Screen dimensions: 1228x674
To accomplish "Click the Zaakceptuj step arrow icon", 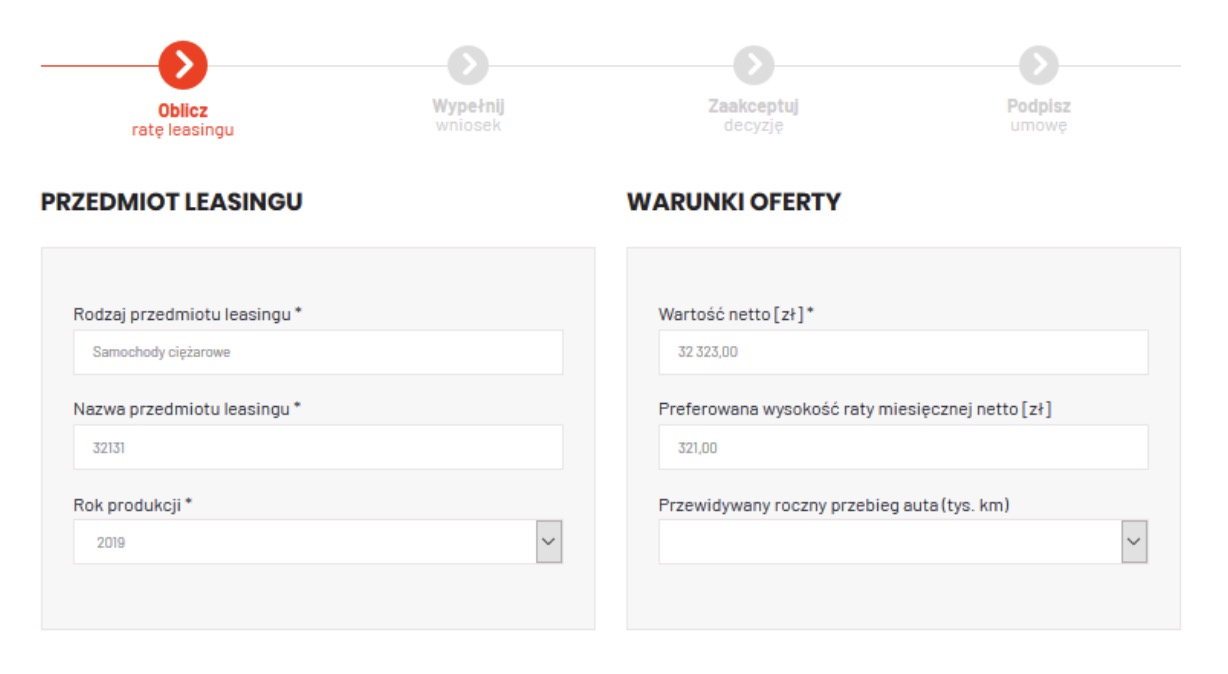I will click(x=753, y=65).
